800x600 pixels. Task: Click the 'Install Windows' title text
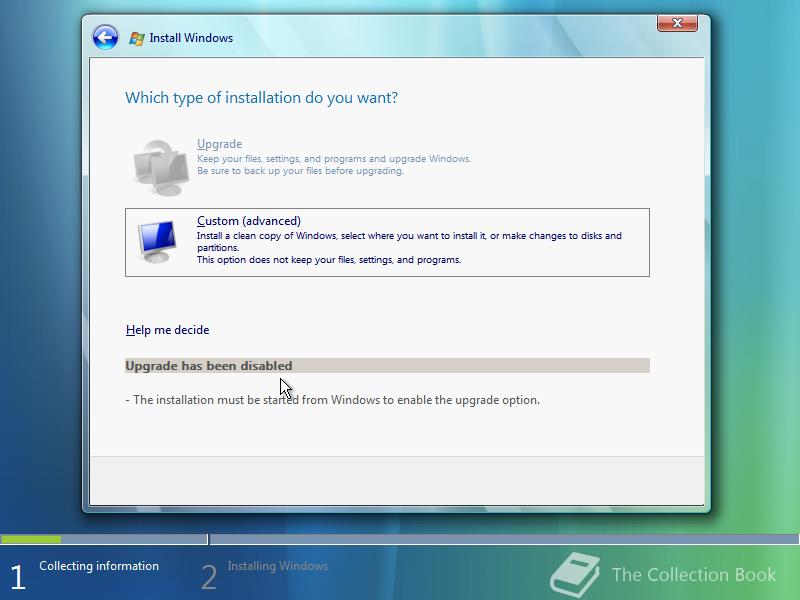point(191,38)
